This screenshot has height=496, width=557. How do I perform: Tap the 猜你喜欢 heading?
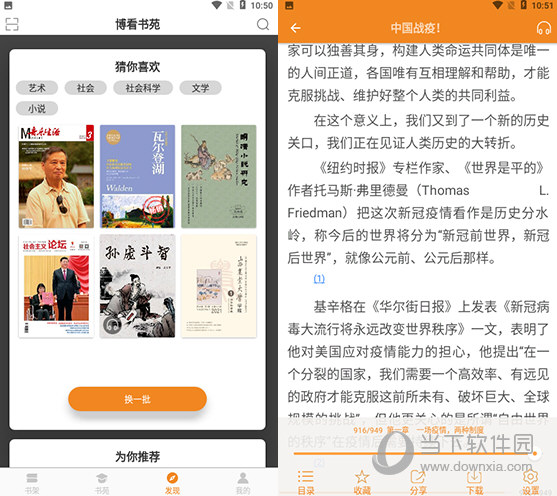click(x=137, y=67)
